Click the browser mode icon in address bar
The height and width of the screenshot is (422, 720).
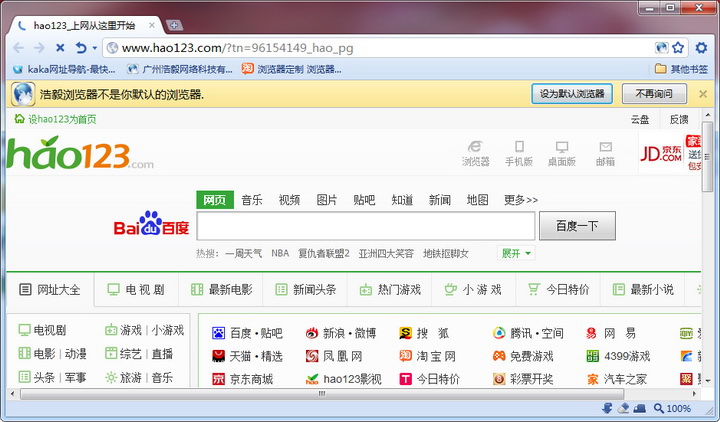pos(662,48)
